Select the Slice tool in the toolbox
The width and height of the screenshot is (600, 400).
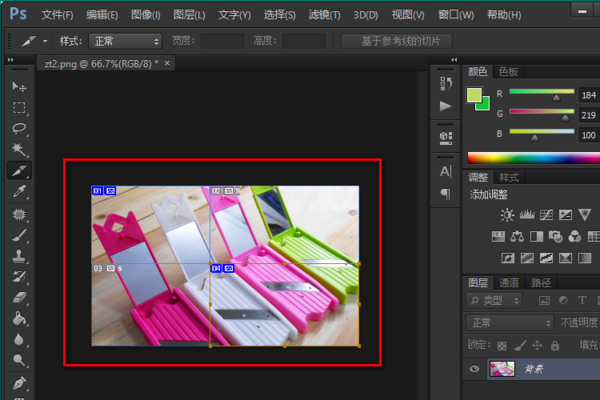[x=19, y=170]
